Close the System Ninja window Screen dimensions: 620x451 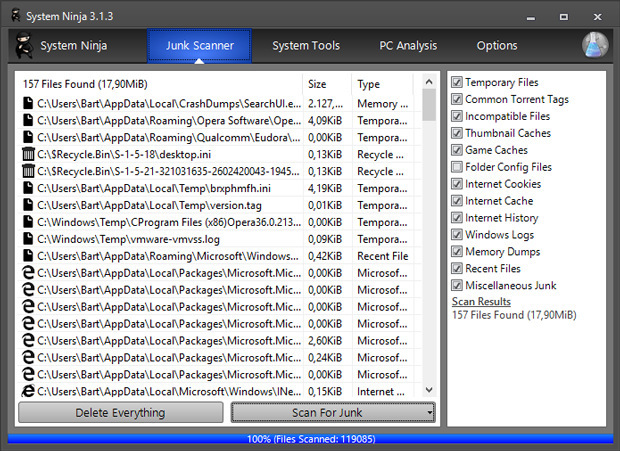click(x=597, y=17)
